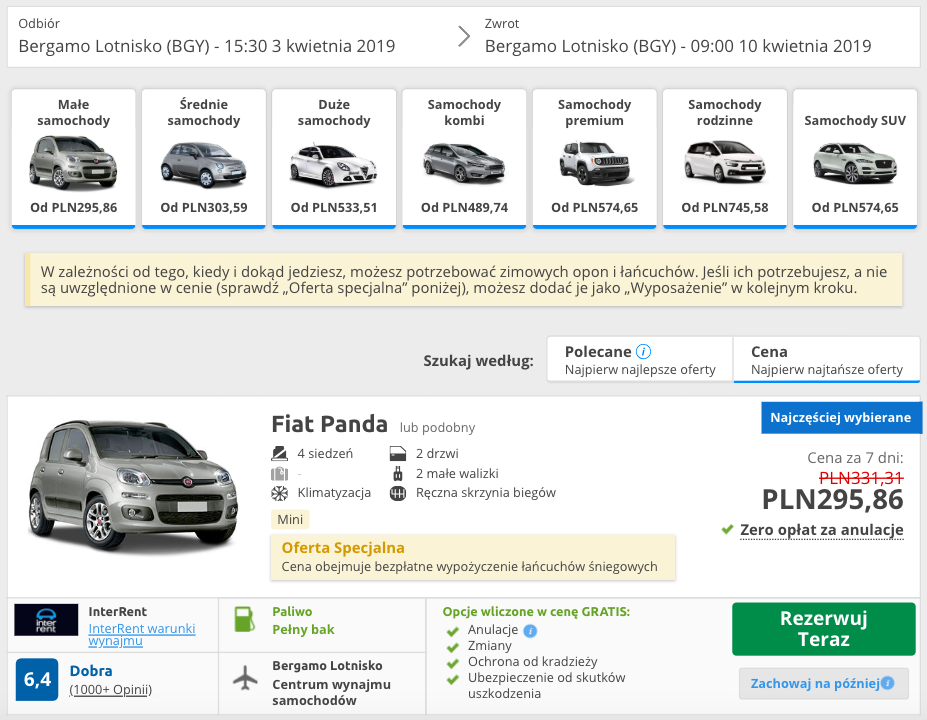Screen dimensions: 927x720
Task: Click the arrow chevron between Odbiór and Zwrot
Action: [464, 36]
